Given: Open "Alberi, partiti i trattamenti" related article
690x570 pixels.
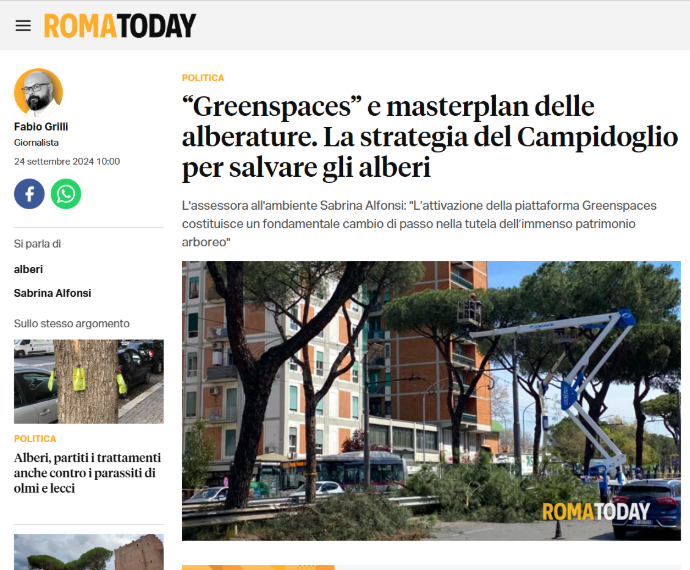Looking at the screenshot, I should click(x=87, y=473).
